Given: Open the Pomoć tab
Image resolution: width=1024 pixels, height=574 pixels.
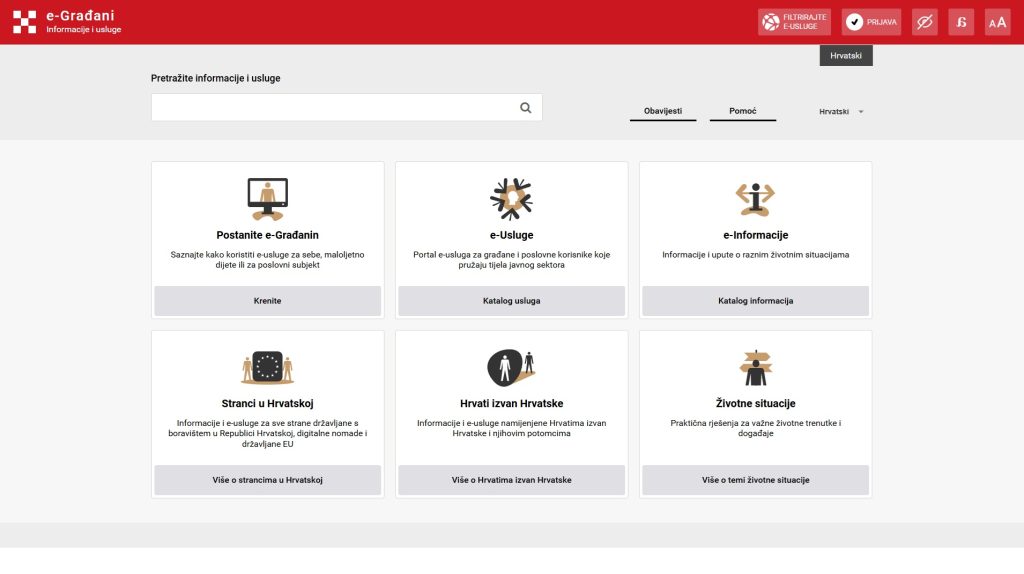Looking at the screenshot, I should point(743,111).
